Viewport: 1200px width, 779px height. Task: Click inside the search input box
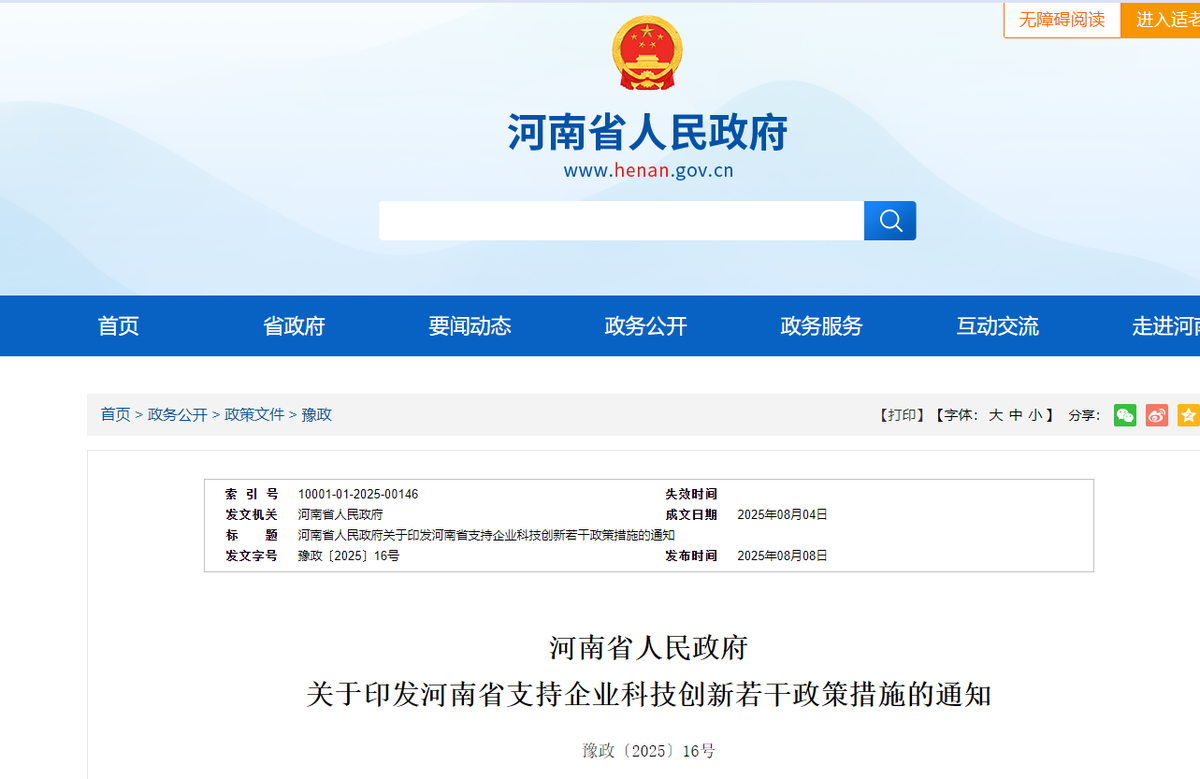click(x=620, y=220)
